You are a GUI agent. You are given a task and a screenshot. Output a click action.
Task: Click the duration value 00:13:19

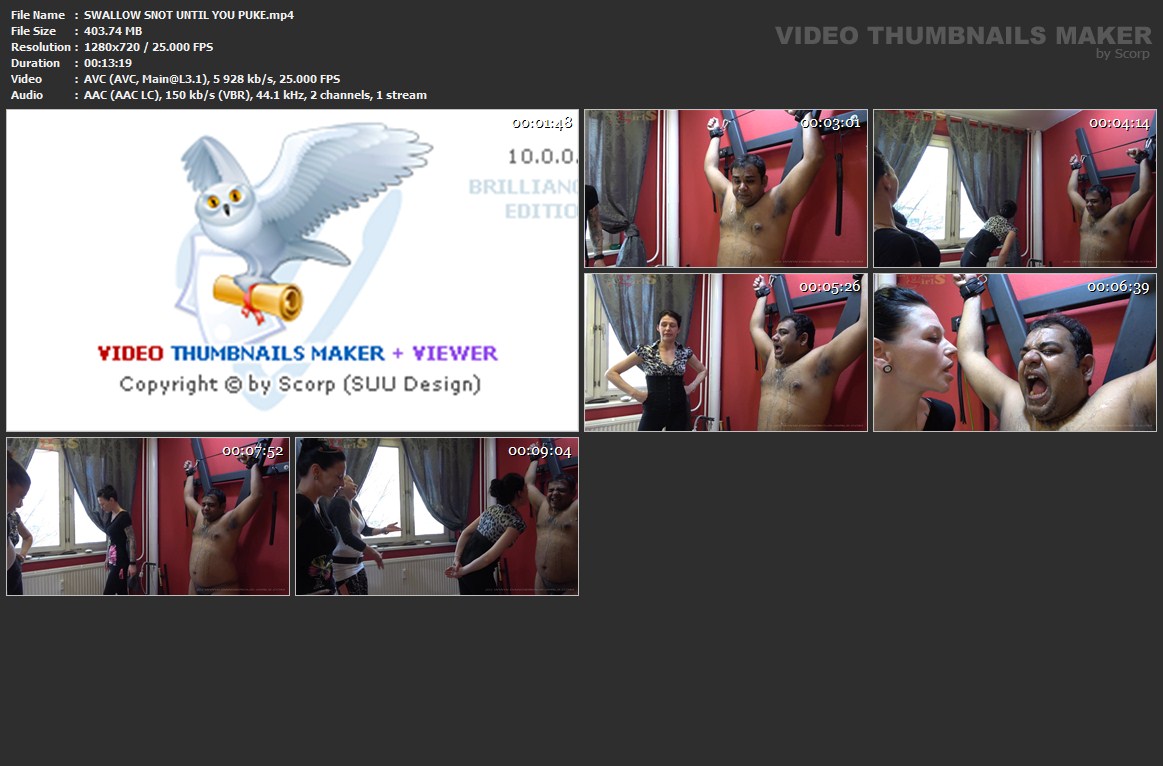point(108,63)
